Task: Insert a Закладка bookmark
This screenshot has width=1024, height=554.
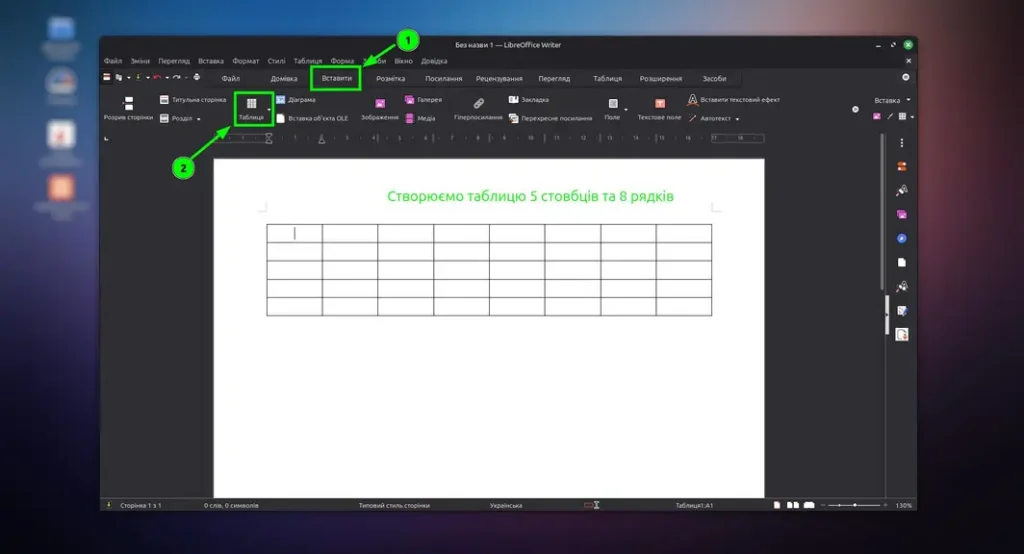Action: pyautogui.click(x=529, y=100)
